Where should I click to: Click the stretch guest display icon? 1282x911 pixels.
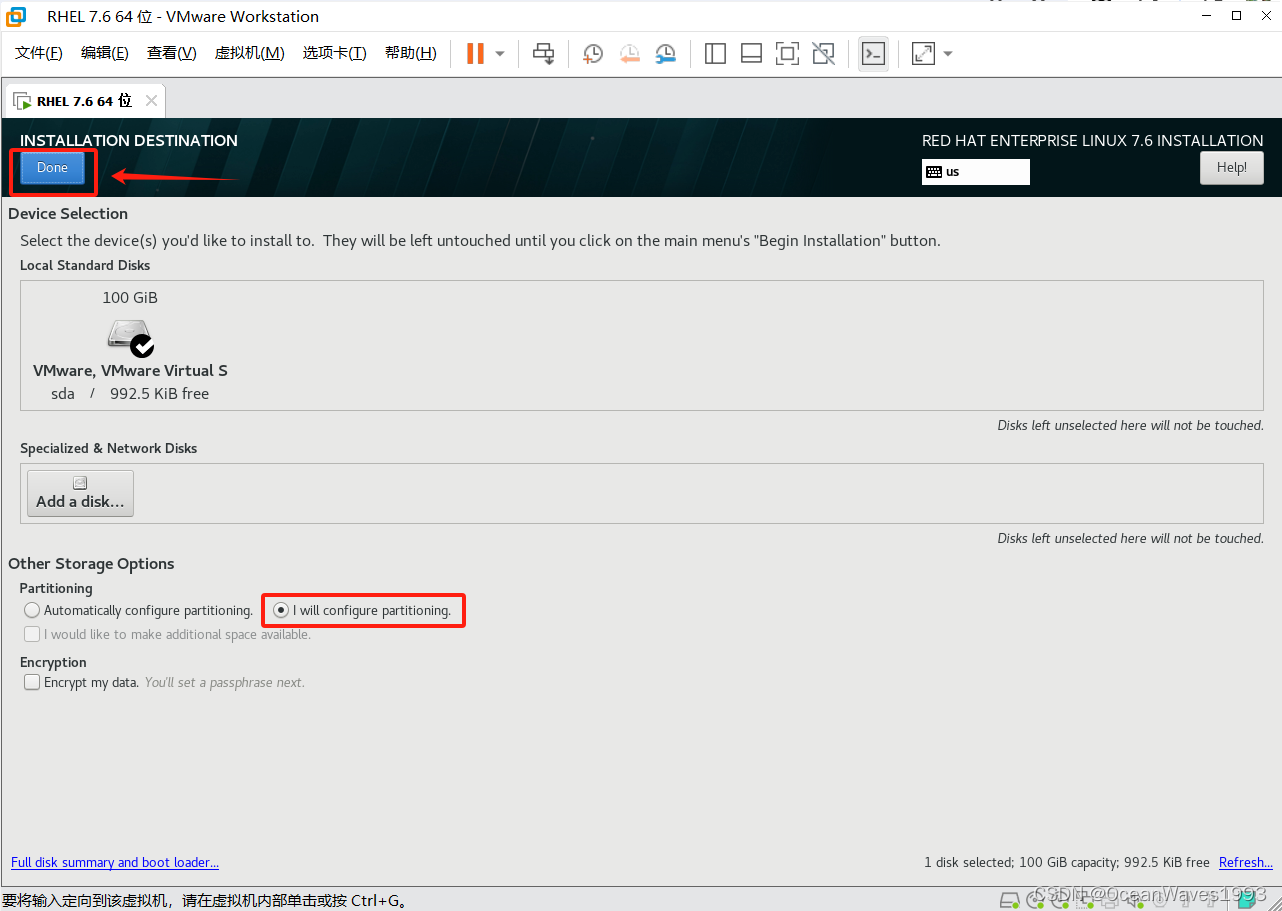click(923, 53)
